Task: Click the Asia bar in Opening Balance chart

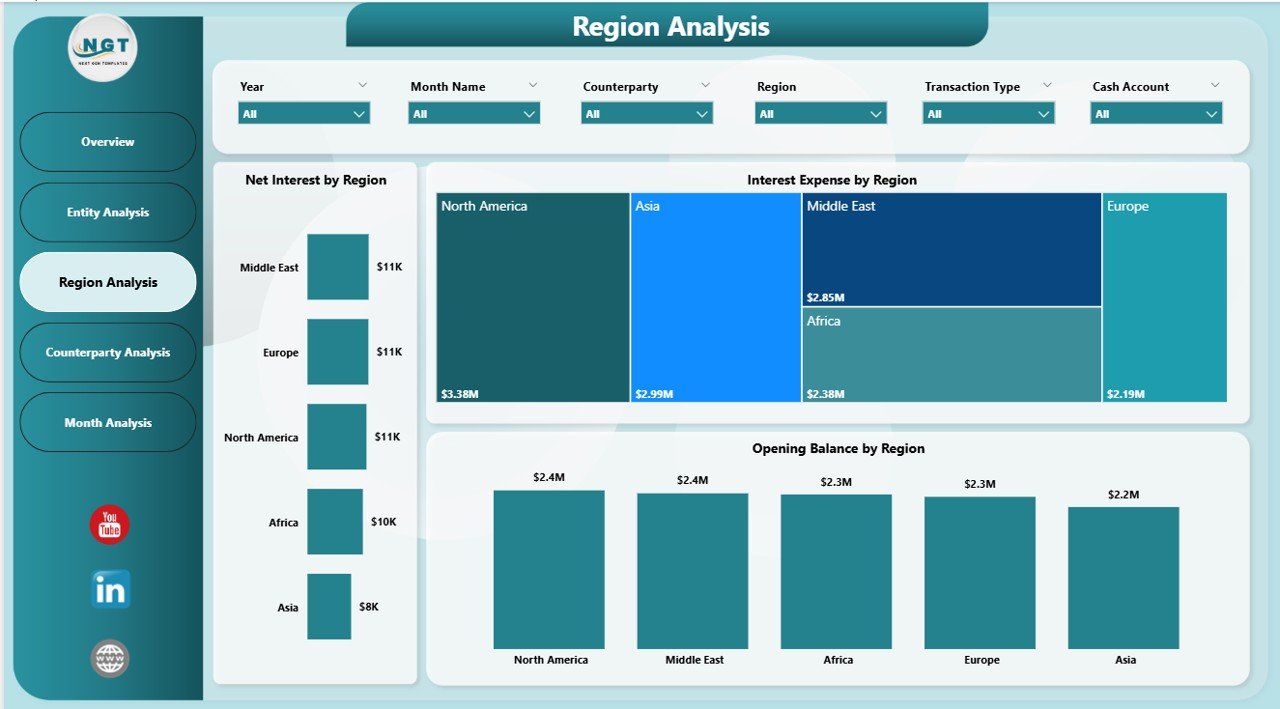Action: click(x=1124, y=575)
